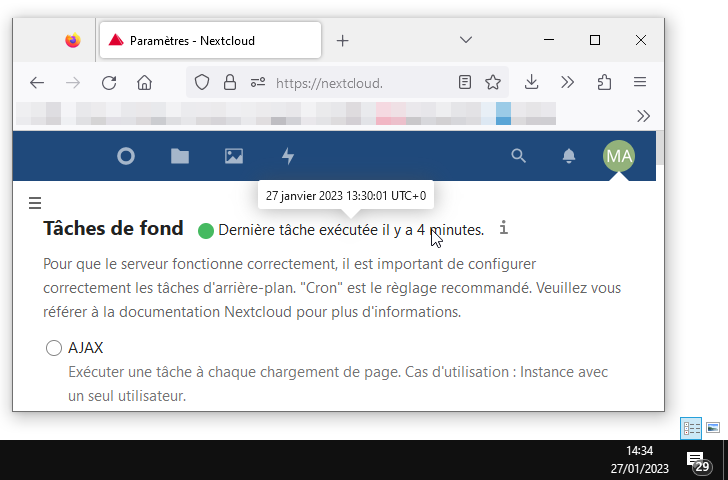Open background jobs info icon
This screenshot has height=480, width=728.
tap(504, 228)
